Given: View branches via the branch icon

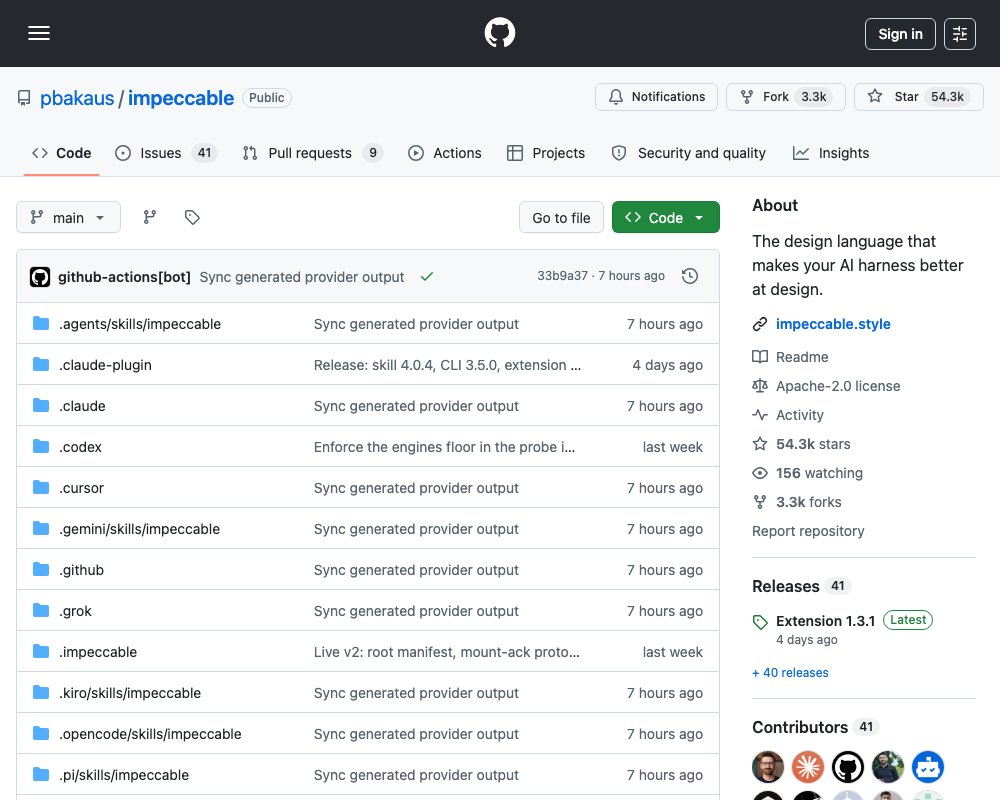Looking at the screenshot, I should (x=150, y=218).
